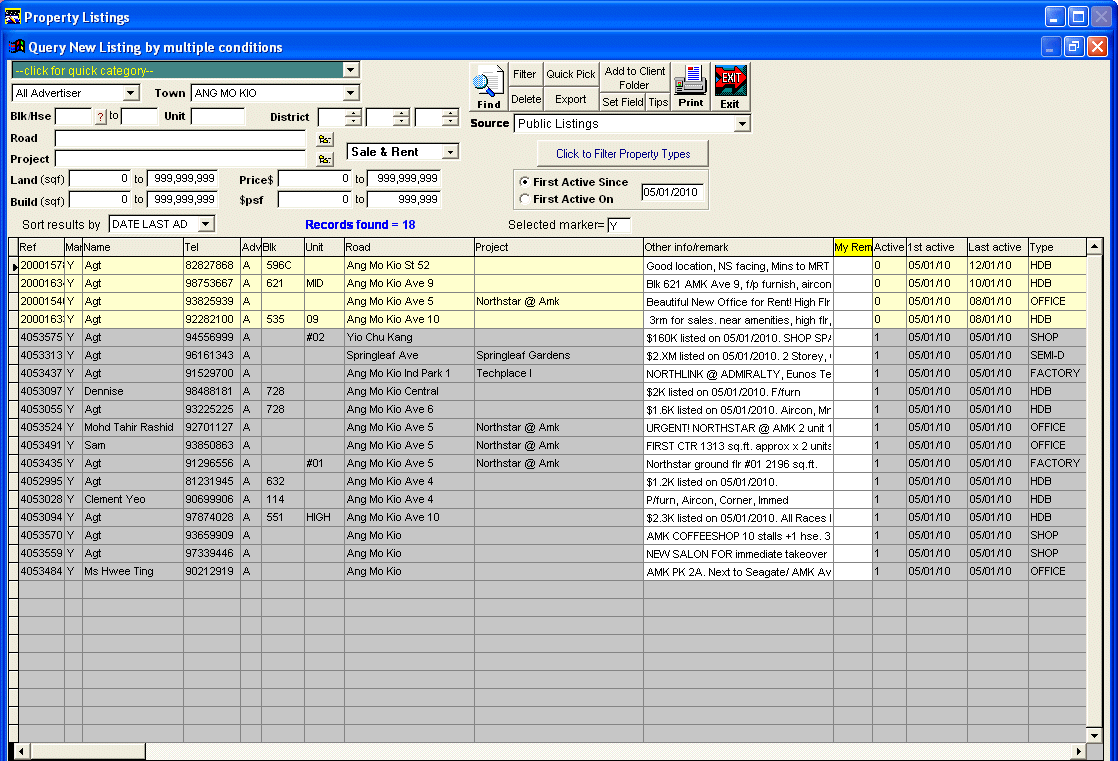Image resolution: width=1118 pixels, height=761 pixels.
Task: Open the Road lookup icon button
Action: click(x=324, y=139)
